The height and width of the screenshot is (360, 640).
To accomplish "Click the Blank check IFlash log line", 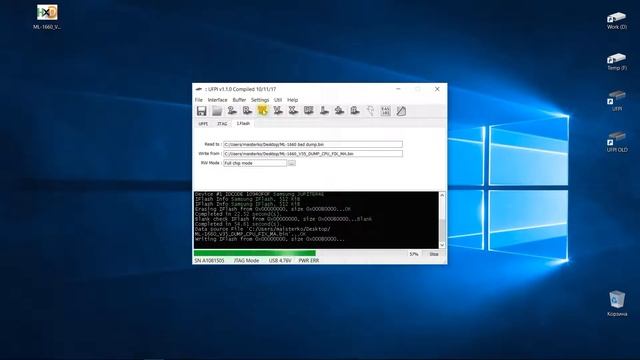I will point(283,219).
